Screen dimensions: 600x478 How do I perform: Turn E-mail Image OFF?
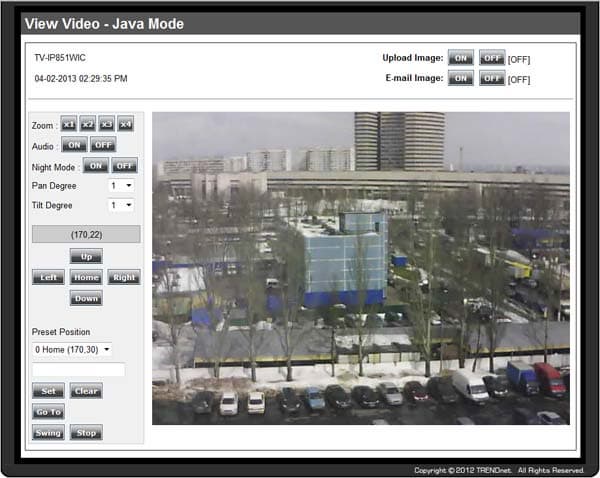click(x=492, y=78)
